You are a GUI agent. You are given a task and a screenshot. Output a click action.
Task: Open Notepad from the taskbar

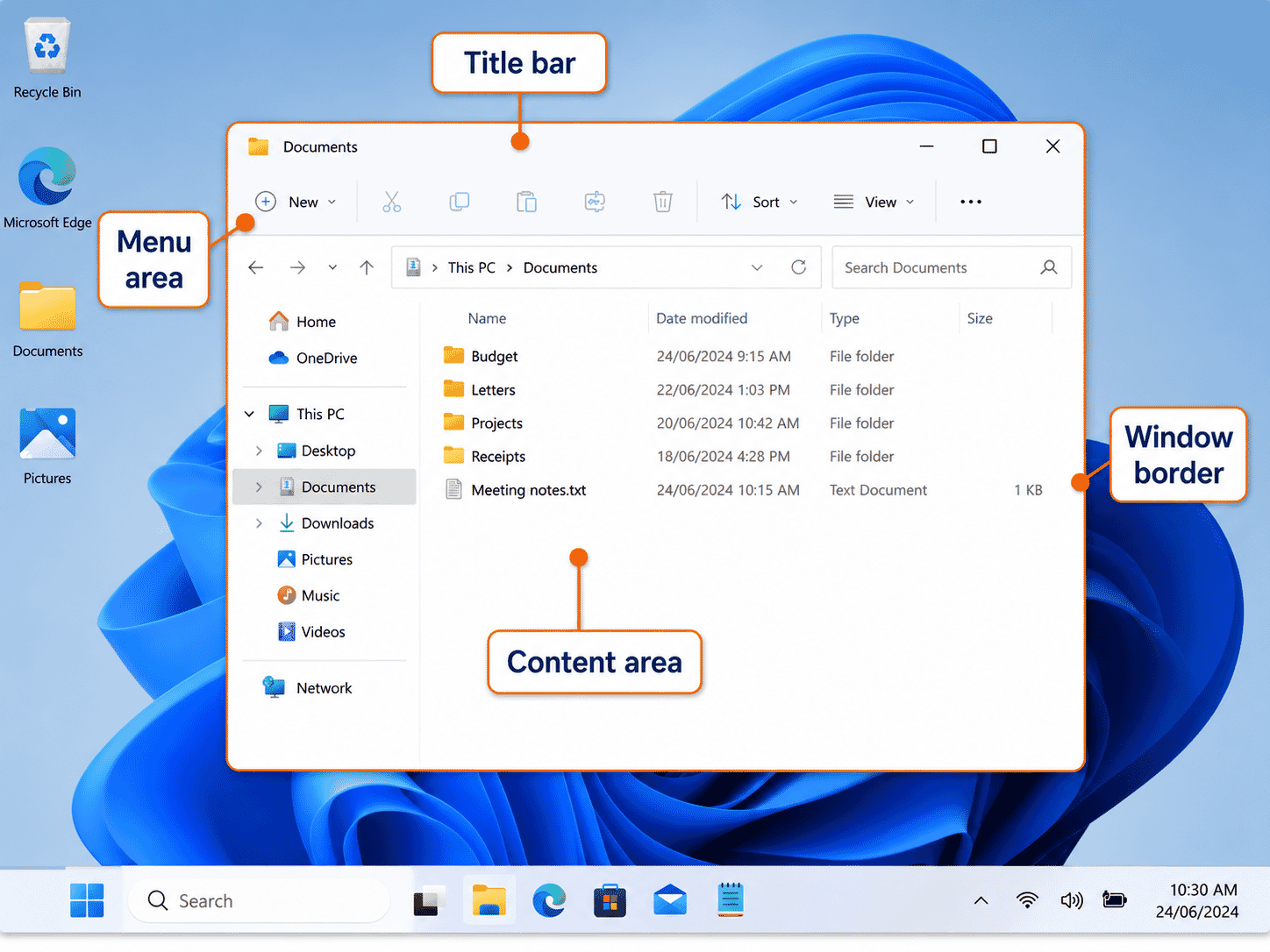[731, 900]
